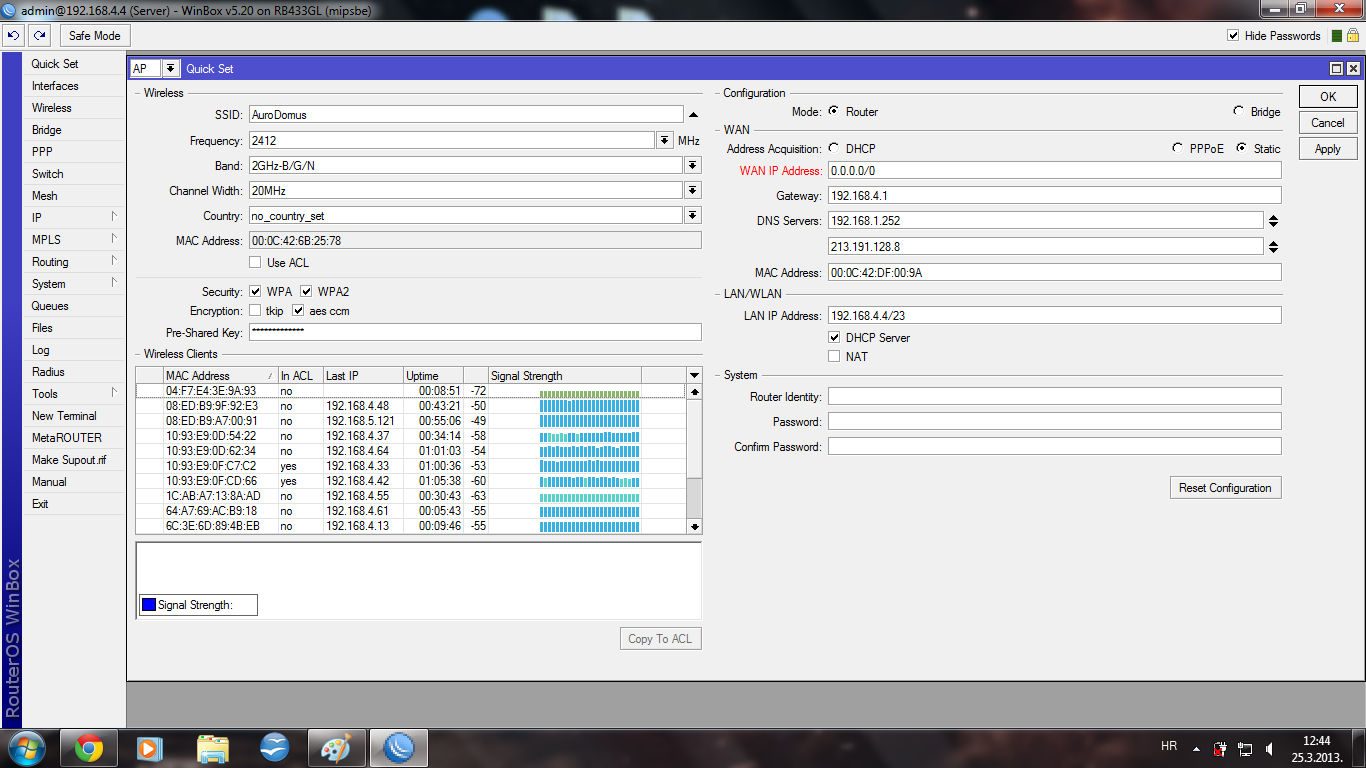Click the Reset Configuration button
The image size is (1366, 768).
1225,488
